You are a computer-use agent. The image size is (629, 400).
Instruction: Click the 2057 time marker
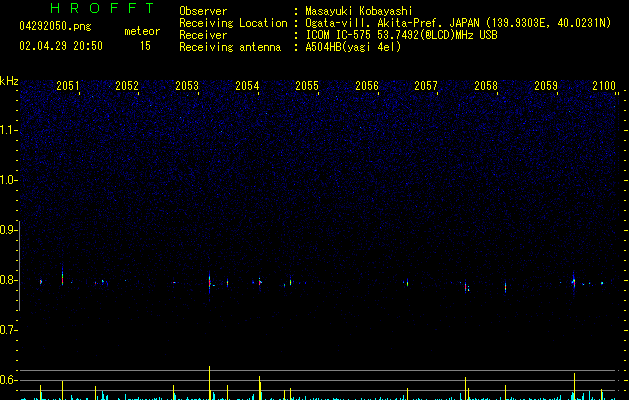(x=426, y=85)
